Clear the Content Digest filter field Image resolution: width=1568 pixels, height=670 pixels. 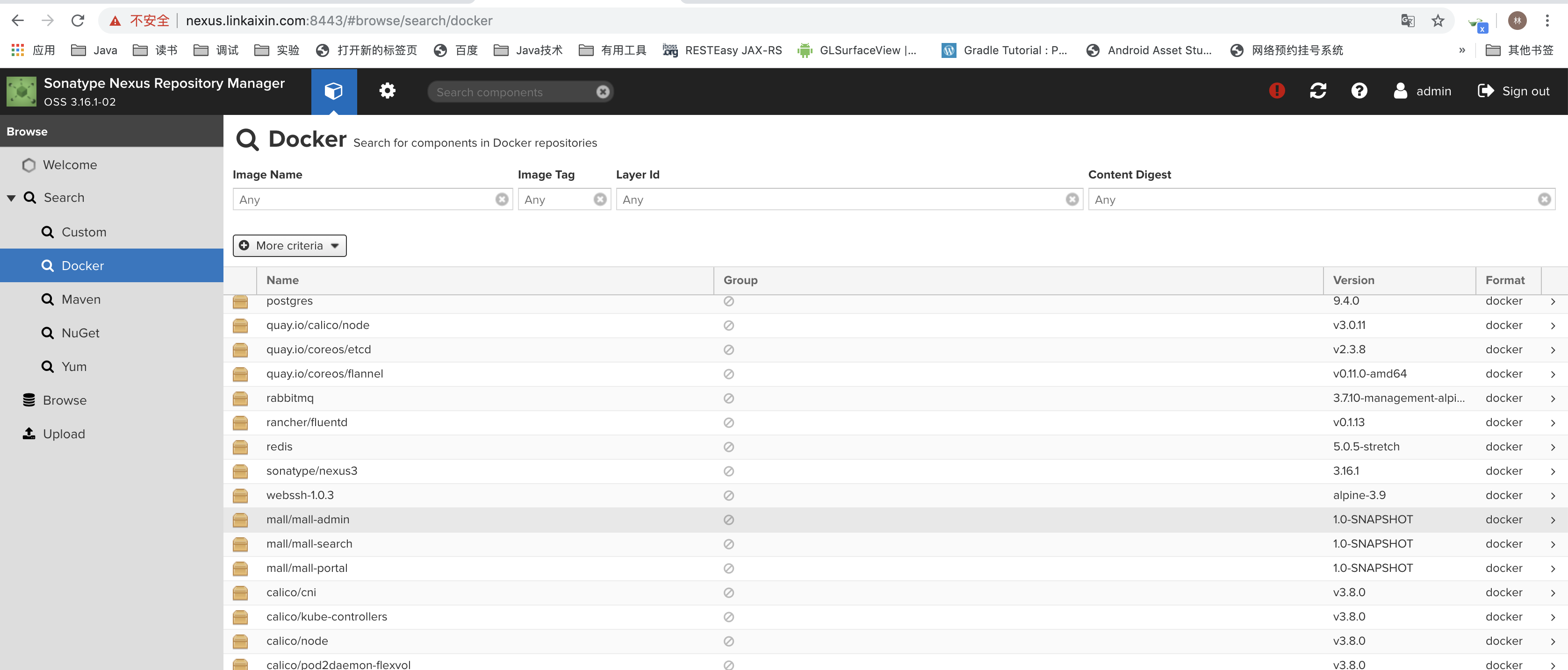tap(1544, 199)
